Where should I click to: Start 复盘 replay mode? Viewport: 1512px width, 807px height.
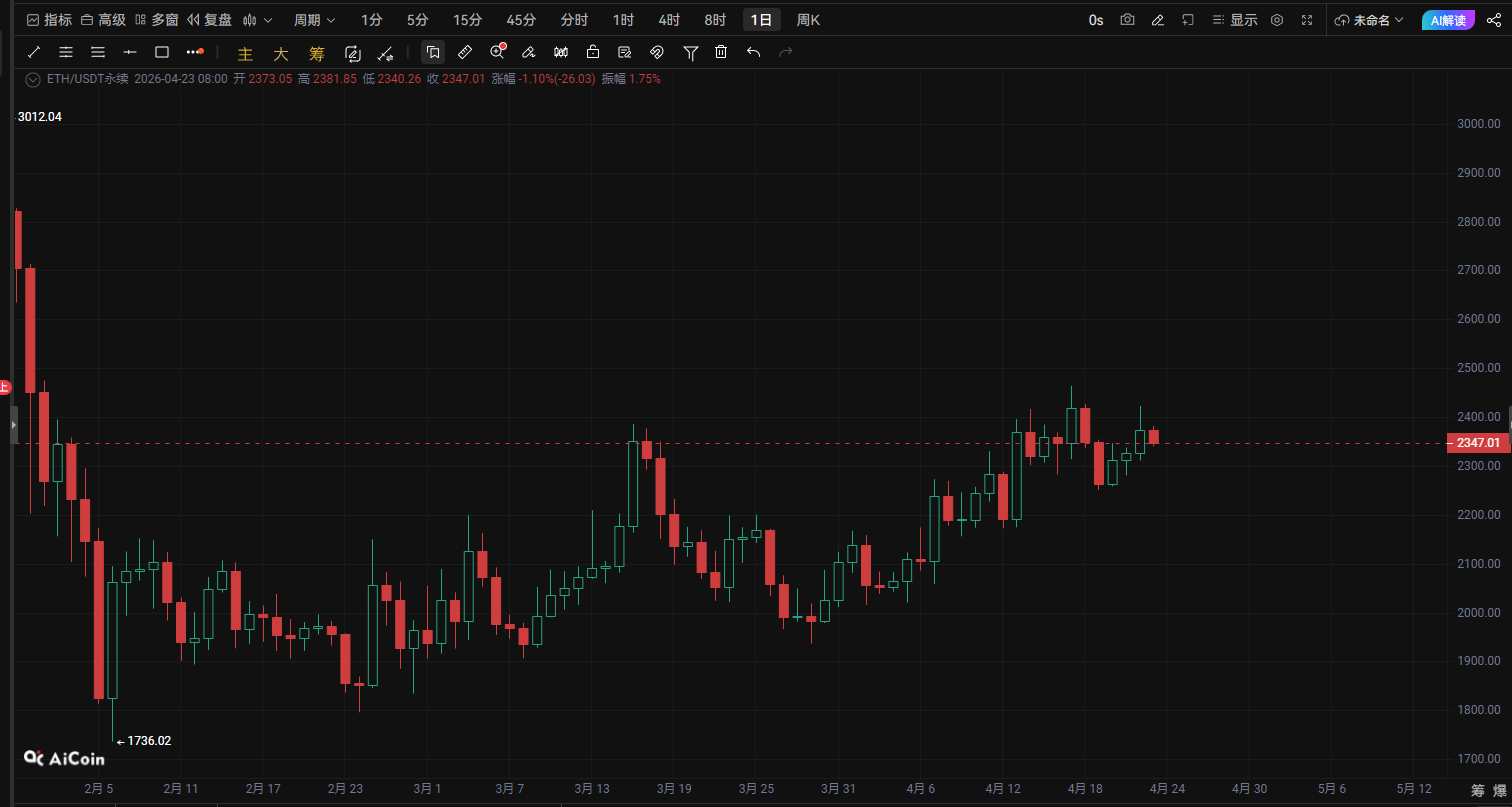[x=209, y=20]
